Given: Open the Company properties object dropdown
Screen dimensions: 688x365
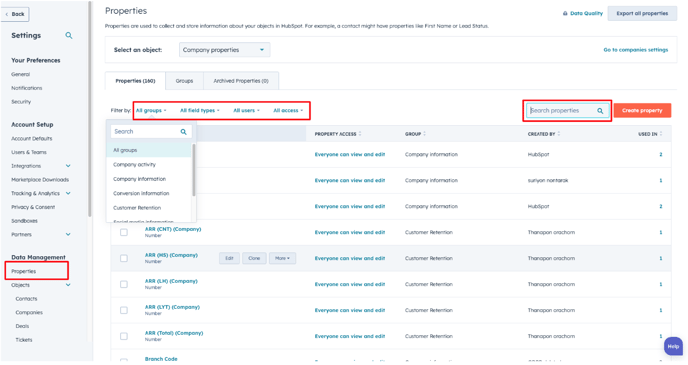Looking at the screenshot, I should [224, 50].
